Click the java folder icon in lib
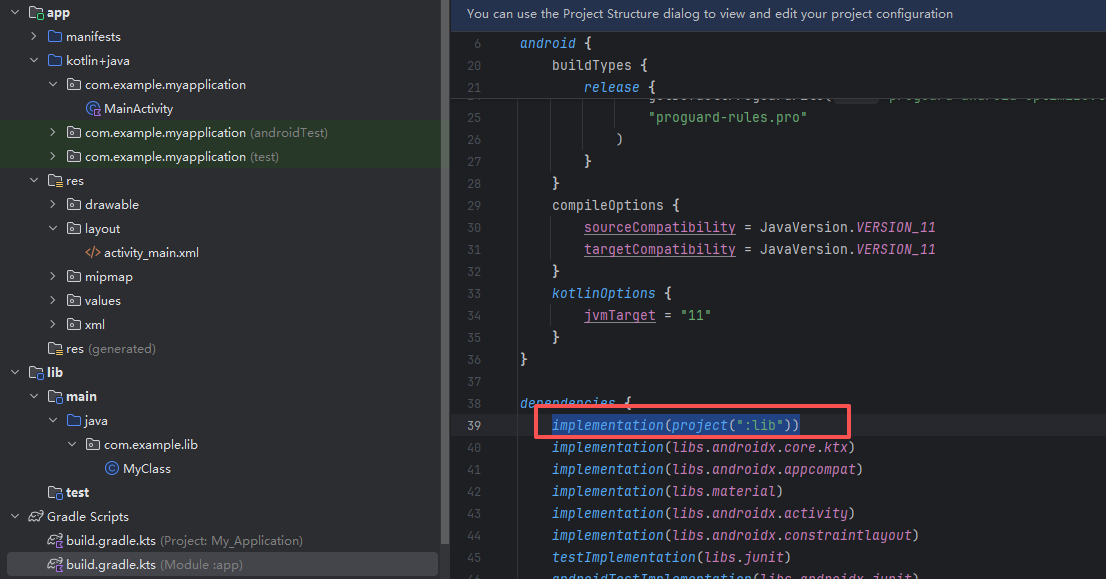The width and height of the screenshot is (1106, 579). pyautogui.click(x=73, y=420)
